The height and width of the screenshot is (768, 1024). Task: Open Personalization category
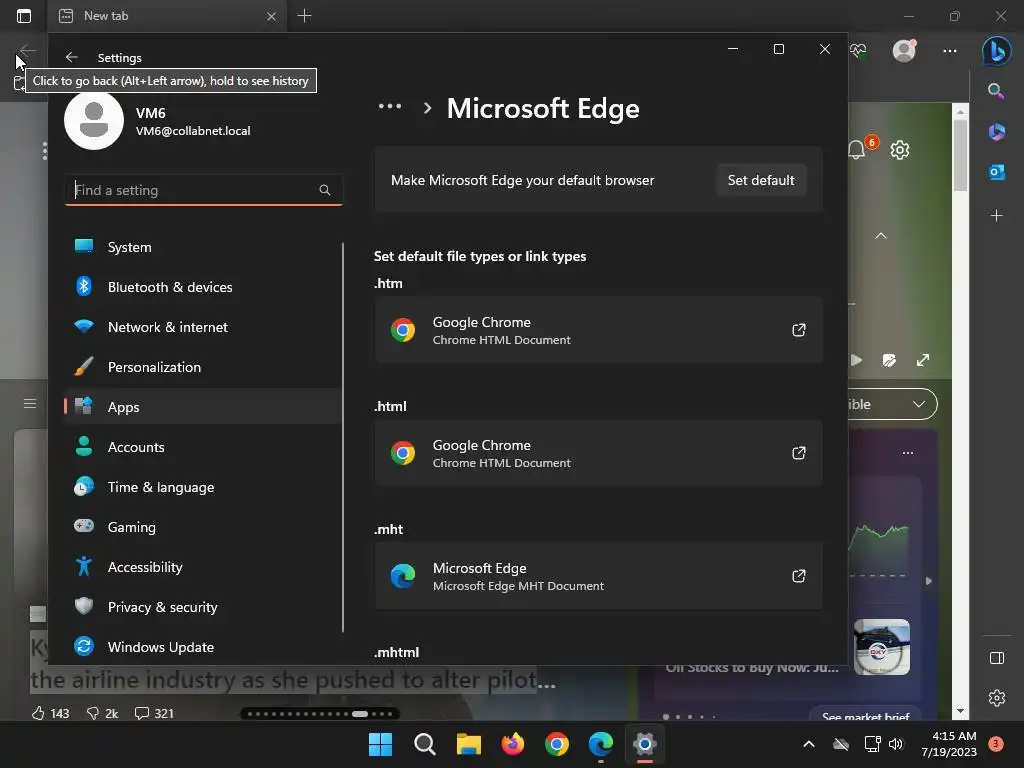[203, 367]
